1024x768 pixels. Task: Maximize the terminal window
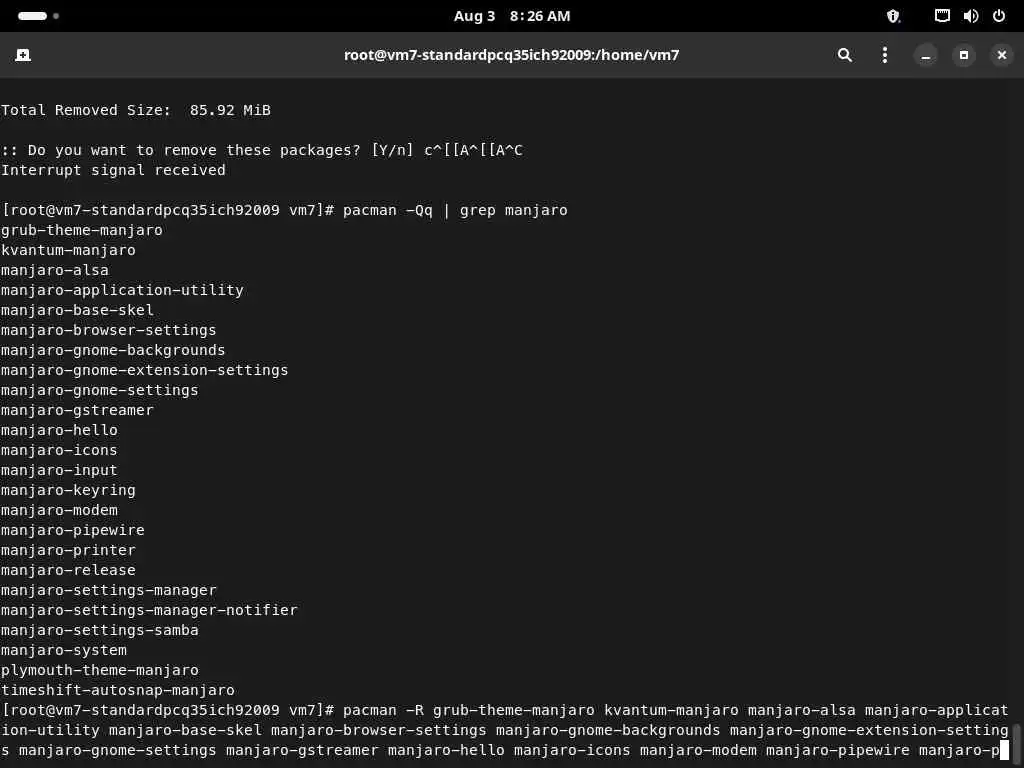[963, 56]
